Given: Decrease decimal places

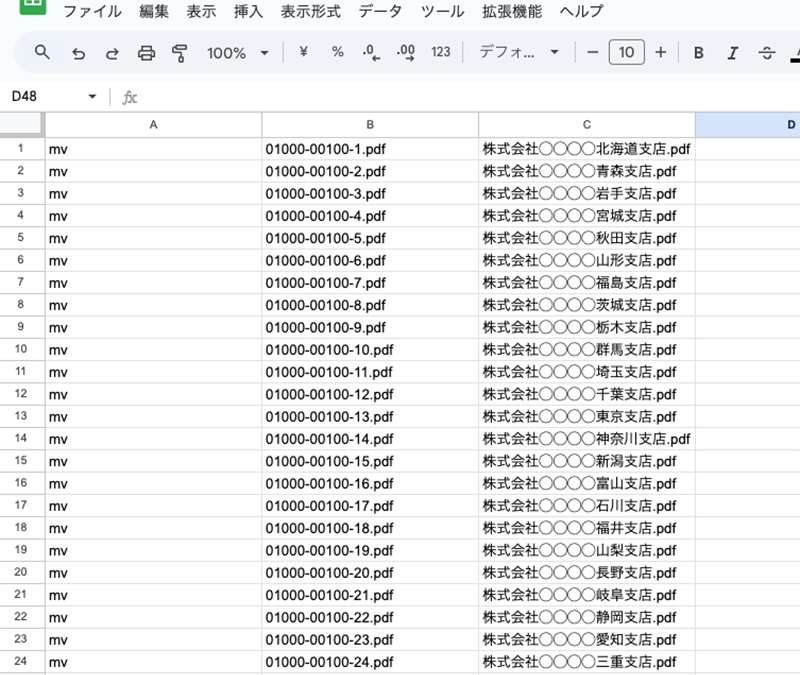Looking at the screenshot, I should coord(371,52).
